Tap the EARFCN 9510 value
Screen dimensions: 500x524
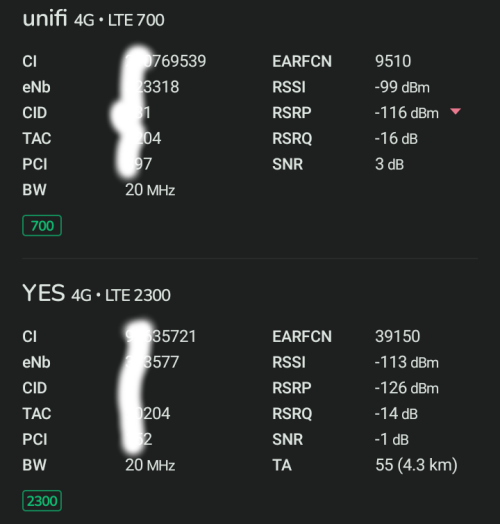(393, 61)
